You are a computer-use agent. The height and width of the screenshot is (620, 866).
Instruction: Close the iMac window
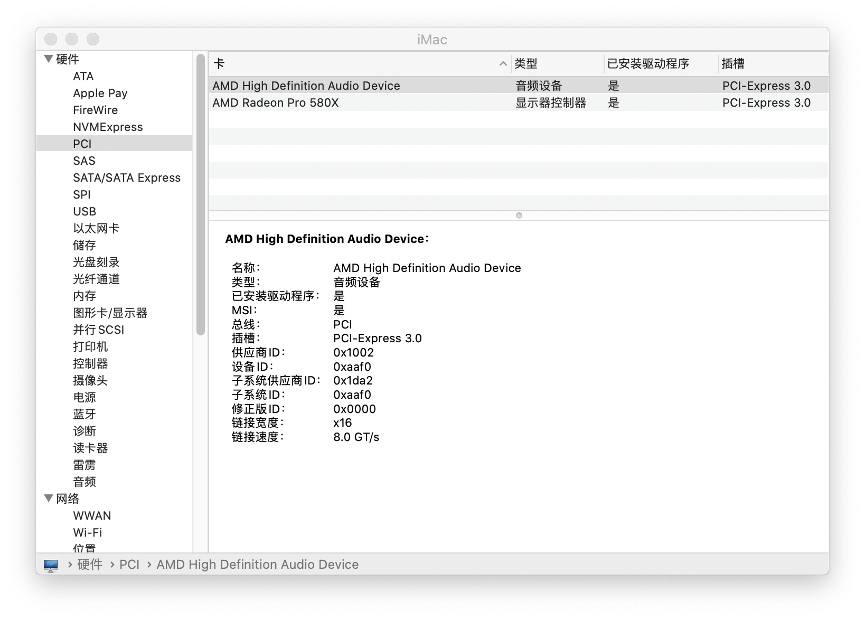pos(51,39)
